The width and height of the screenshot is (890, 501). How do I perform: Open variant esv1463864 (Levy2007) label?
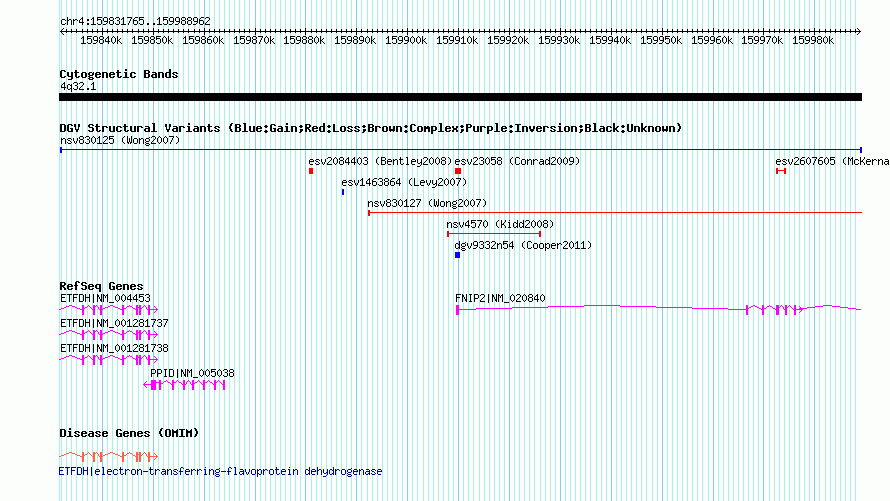404,182
